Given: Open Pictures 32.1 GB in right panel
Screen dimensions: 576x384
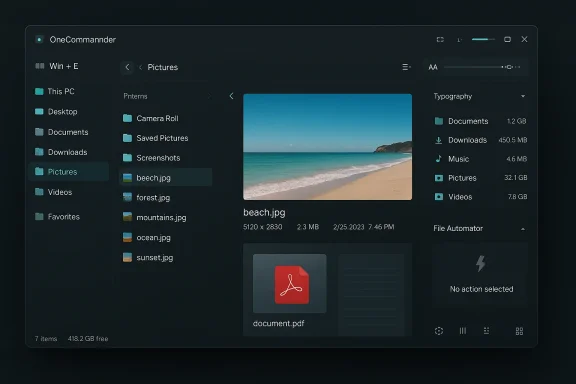Looking at the screenshot, I should [x=480, y=178].
